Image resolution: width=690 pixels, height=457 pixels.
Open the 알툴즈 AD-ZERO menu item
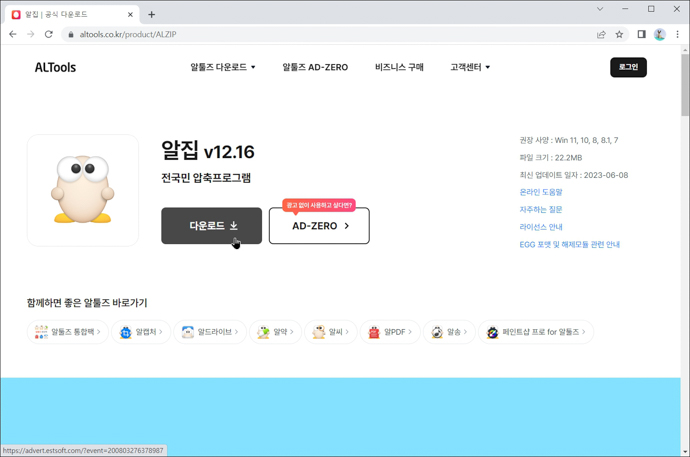315,67
